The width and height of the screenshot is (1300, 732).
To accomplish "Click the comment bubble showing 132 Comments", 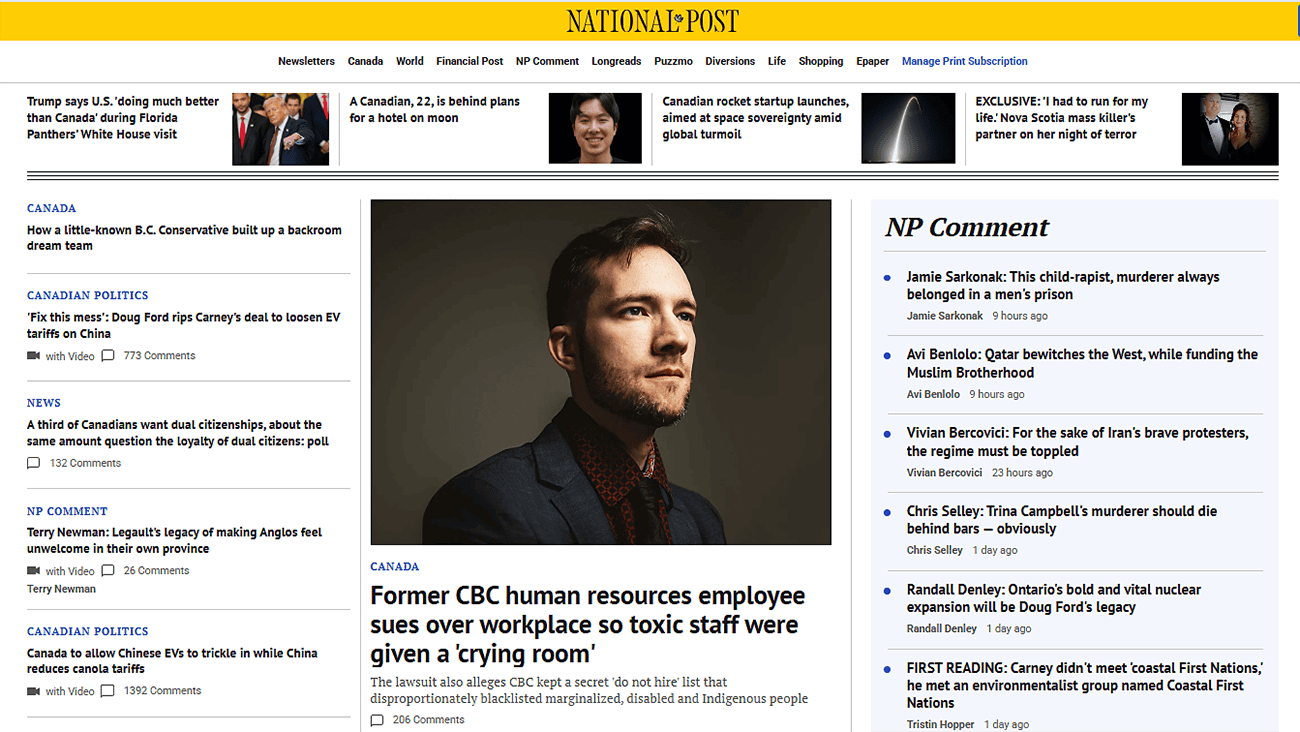I will (x=33, y=462).
